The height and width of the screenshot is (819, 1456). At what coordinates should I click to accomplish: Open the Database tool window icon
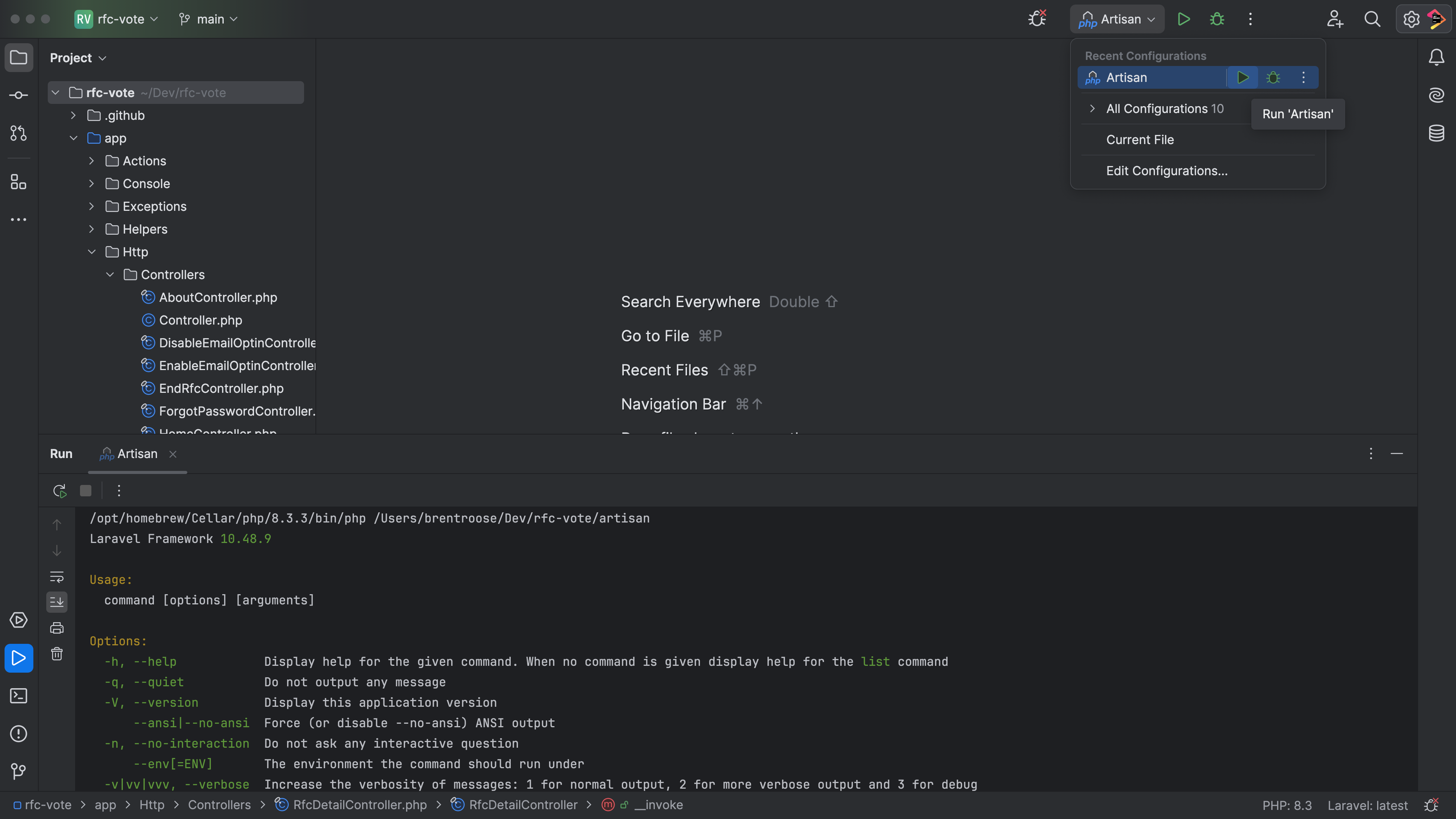[1436, 133]
